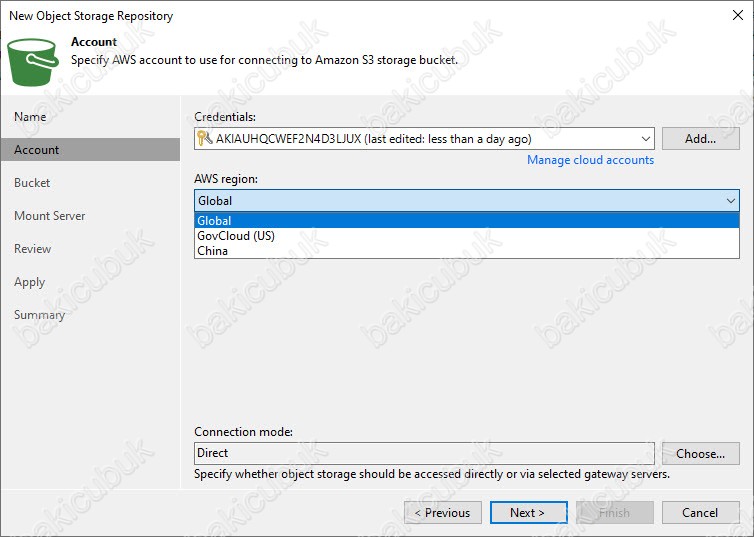The width and height of the screenshot is (754, 537).
Task: Collapse the AWS region dropdown arrow
Action: [730, 200]
